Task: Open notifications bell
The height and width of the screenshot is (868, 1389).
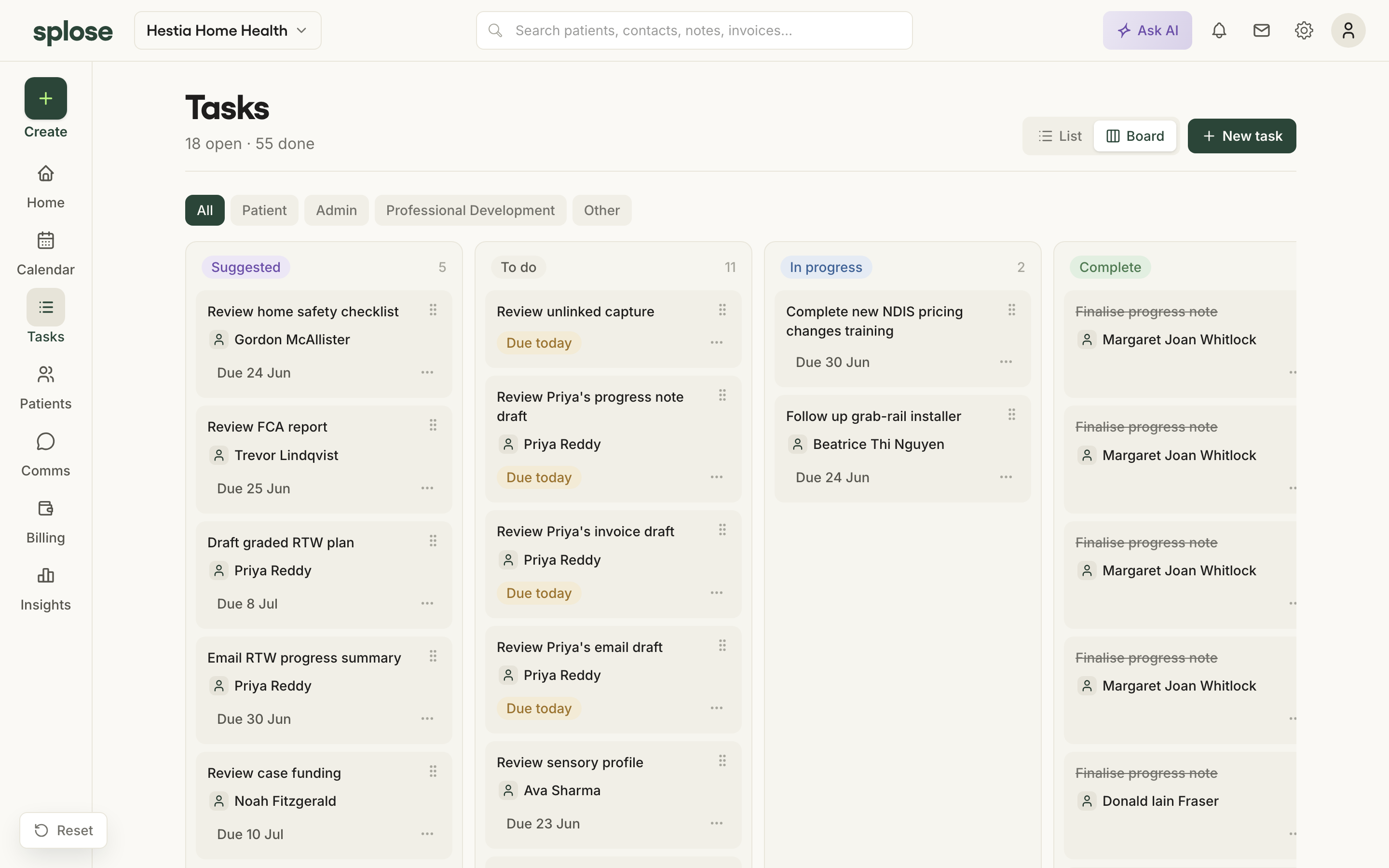Action: pyautogui.click(x=1219, y=30)
